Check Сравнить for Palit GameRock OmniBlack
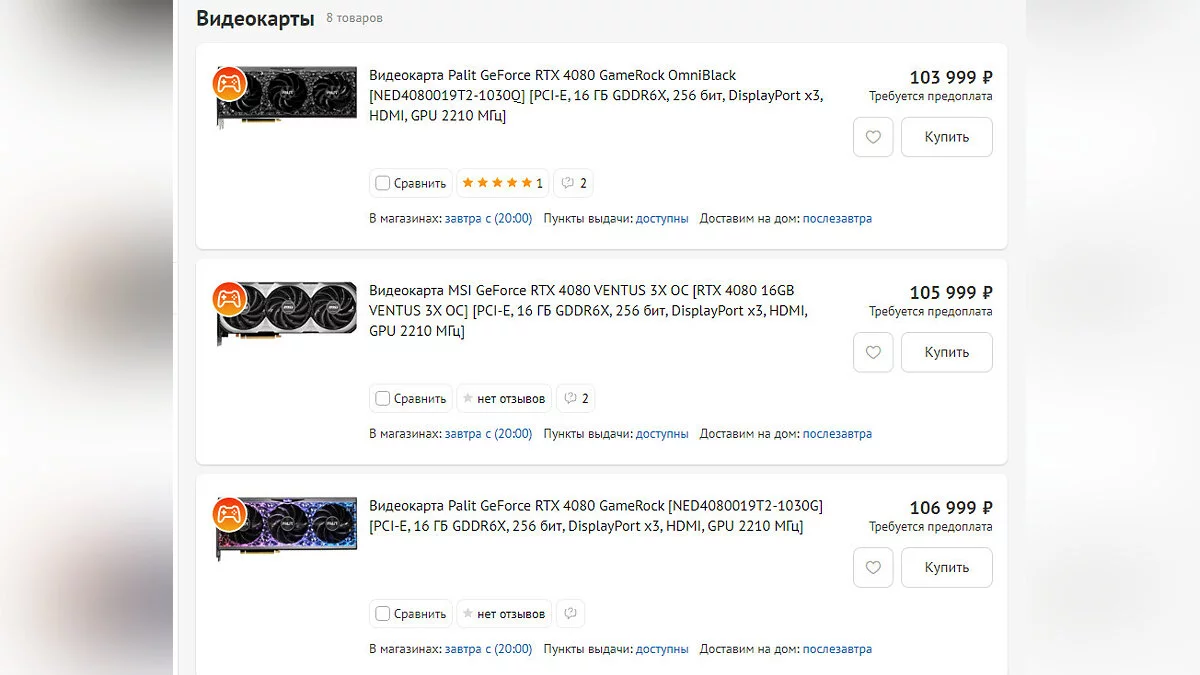1200x675 pixels. tap(410, 183)
